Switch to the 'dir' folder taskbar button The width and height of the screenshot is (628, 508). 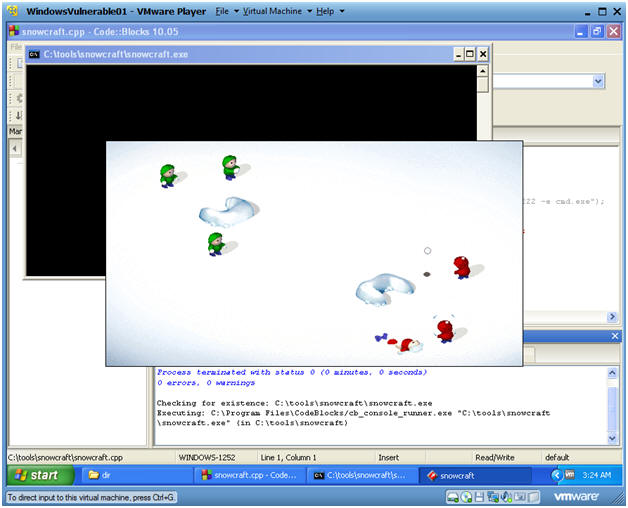click(x=136, y=475)
